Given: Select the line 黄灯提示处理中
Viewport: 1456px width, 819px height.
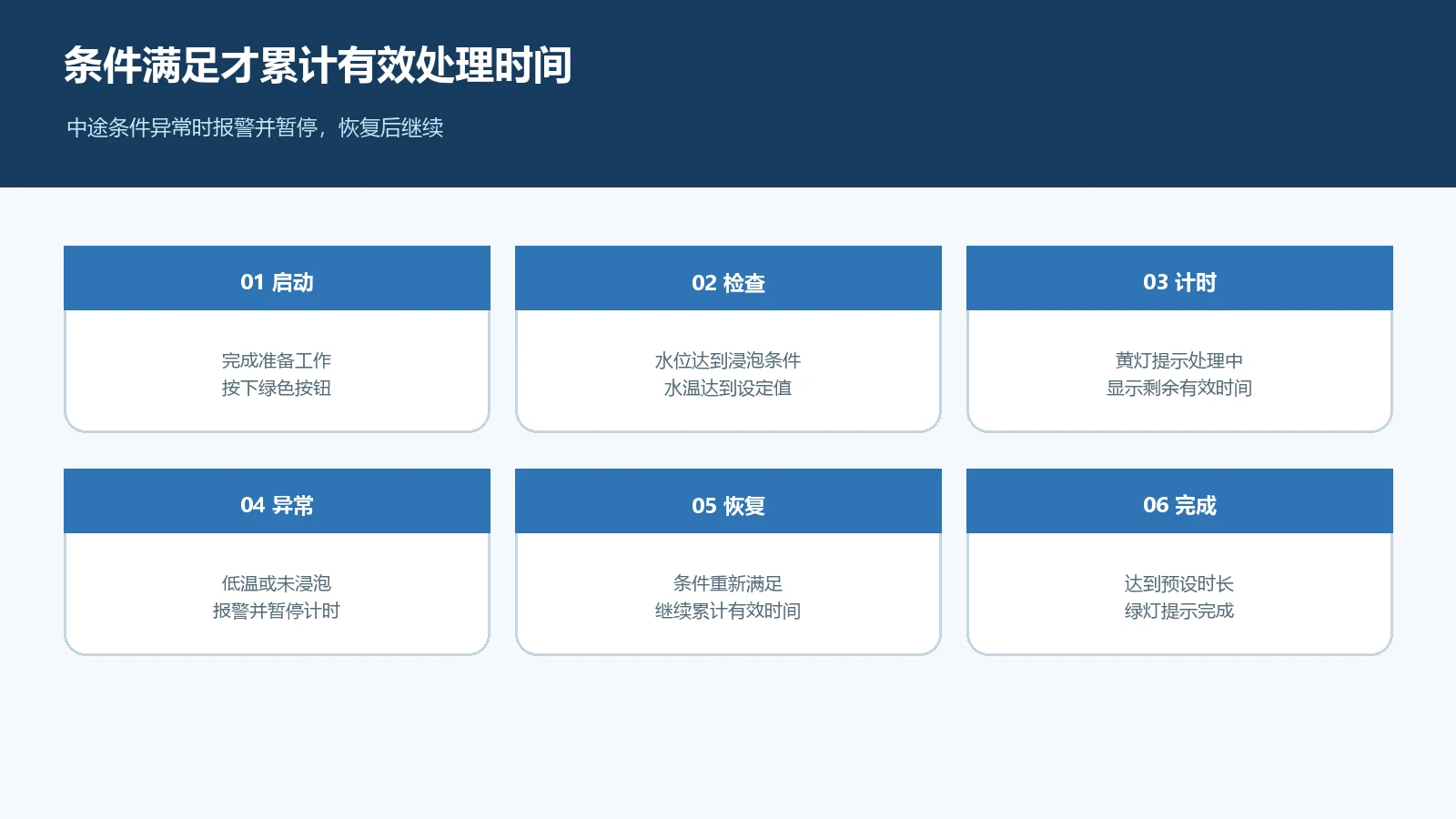Looking at the screenshot, I should [x=1179, y=360].
